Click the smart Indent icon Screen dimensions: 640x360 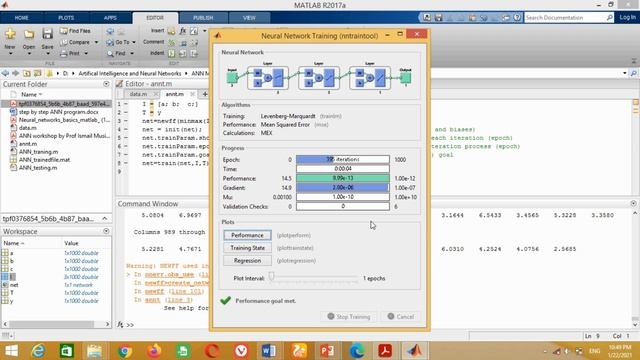tap(172, 53)
